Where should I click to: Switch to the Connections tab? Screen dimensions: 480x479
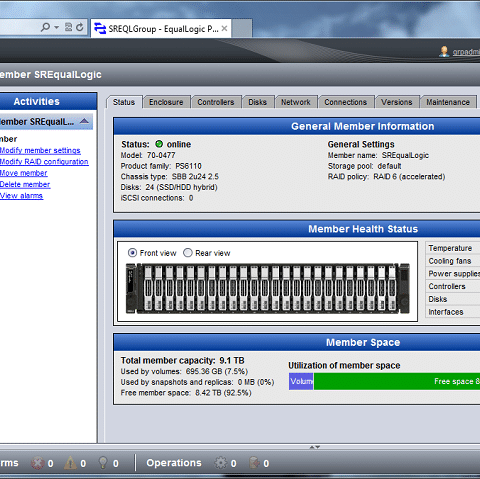[346, 102]
